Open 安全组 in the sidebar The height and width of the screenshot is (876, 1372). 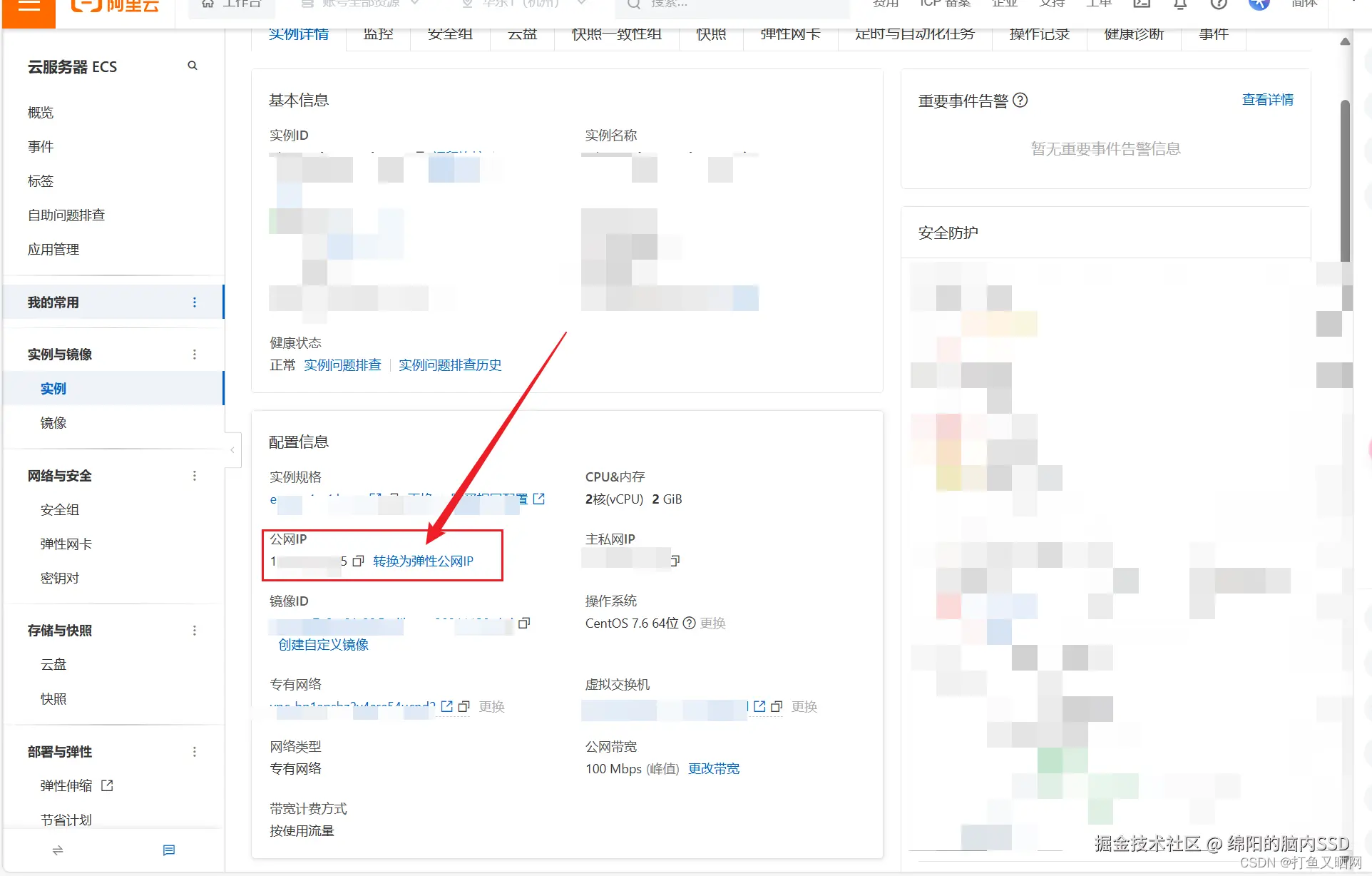pos(60,510)
